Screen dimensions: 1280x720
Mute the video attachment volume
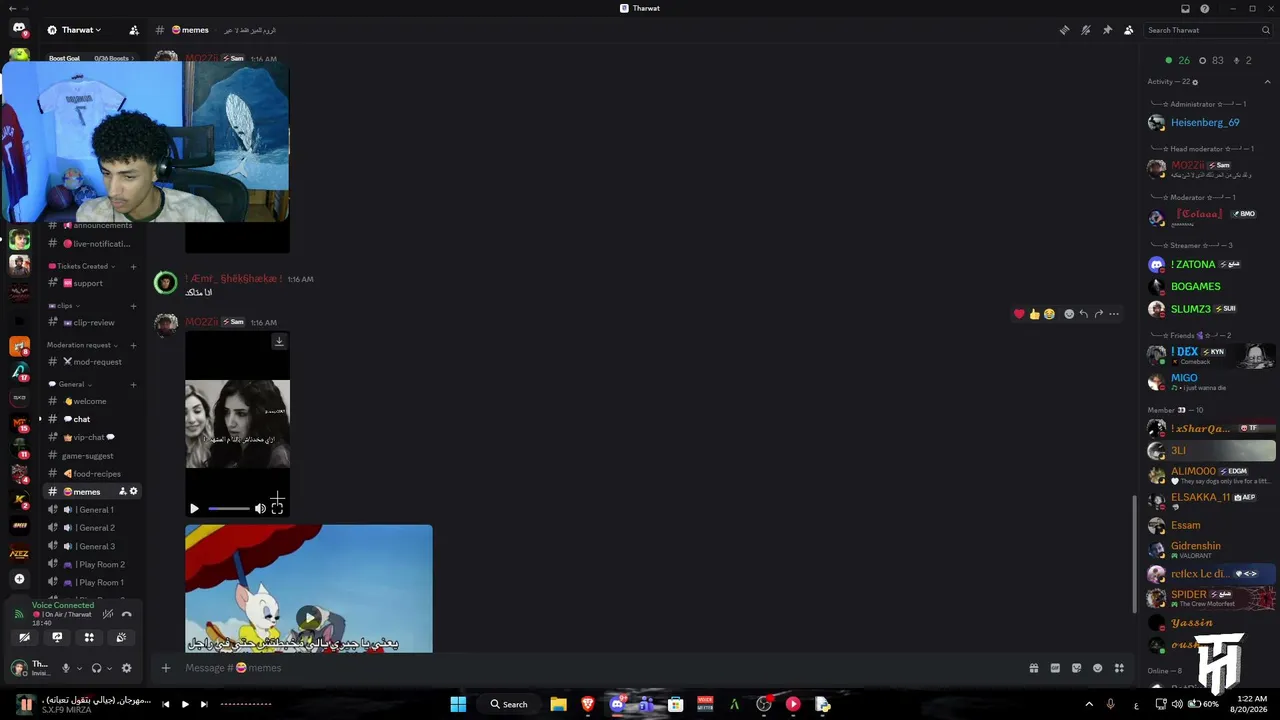click(x=260, y=509)
